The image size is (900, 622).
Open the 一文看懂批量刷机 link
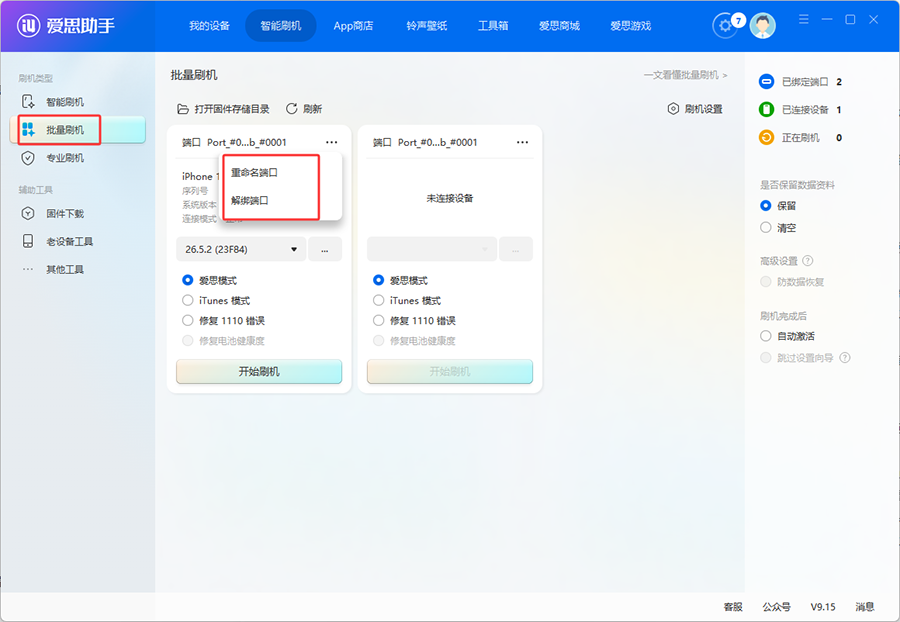pos(686,75)
